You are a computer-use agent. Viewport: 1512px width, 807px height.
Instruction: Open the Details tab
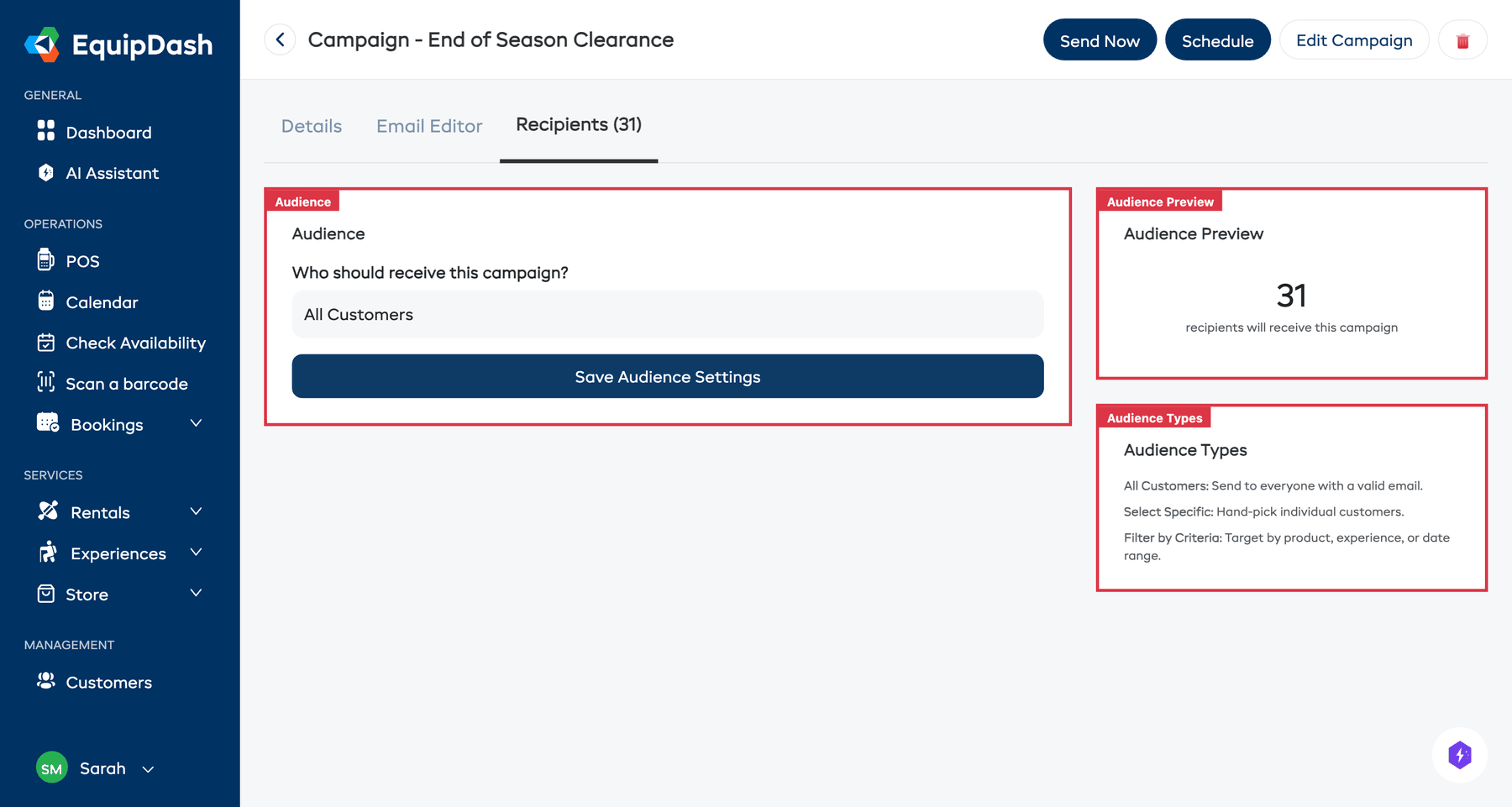(x=311, y=126)
